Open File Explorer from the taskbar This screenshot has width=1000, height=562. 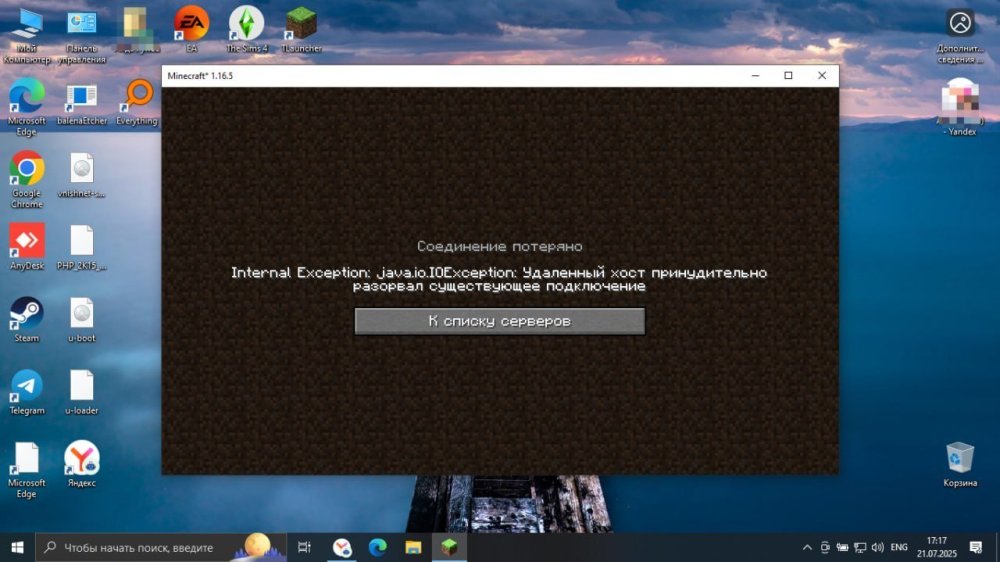413,547
